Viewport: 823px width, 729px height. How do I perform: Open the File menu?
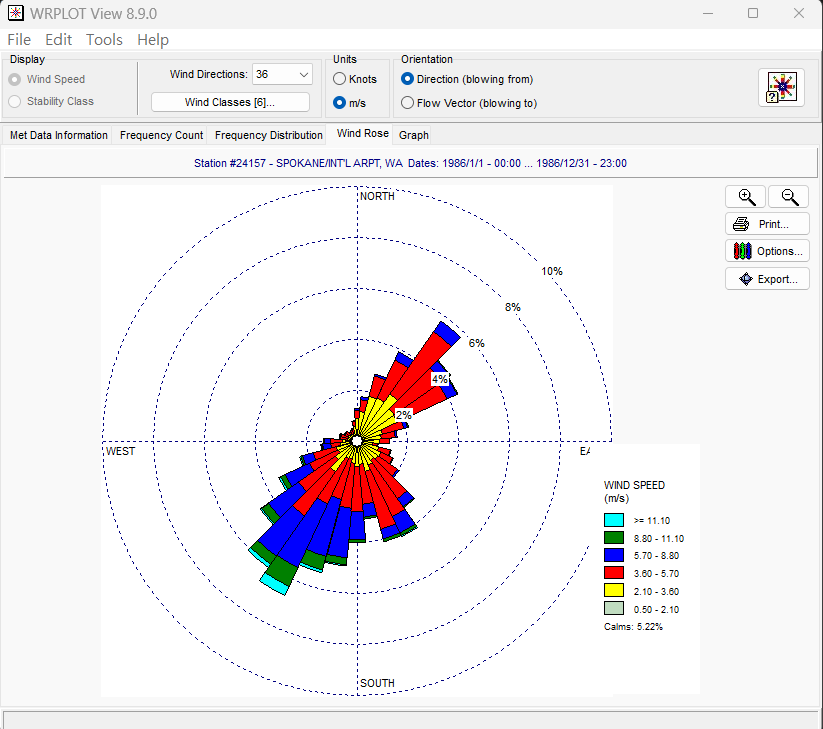click(19, 40)
